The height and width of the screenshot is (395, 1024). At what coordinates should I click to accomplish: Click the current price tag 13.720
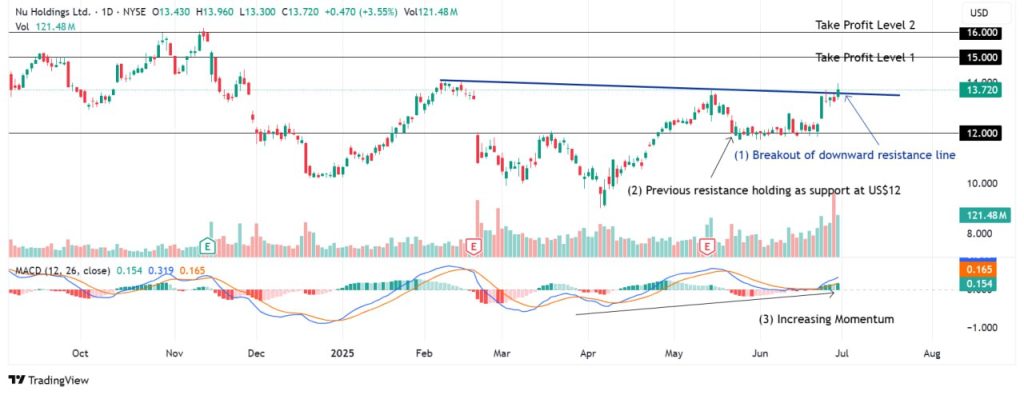[980, 90]
